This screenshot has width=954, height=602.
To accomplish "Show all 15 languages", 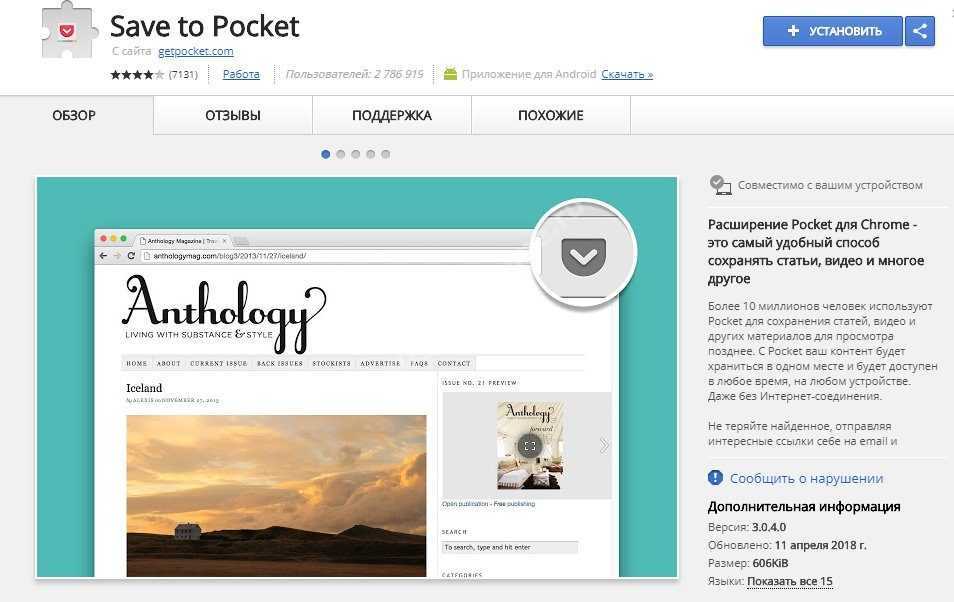I will (x=789, y=581).
